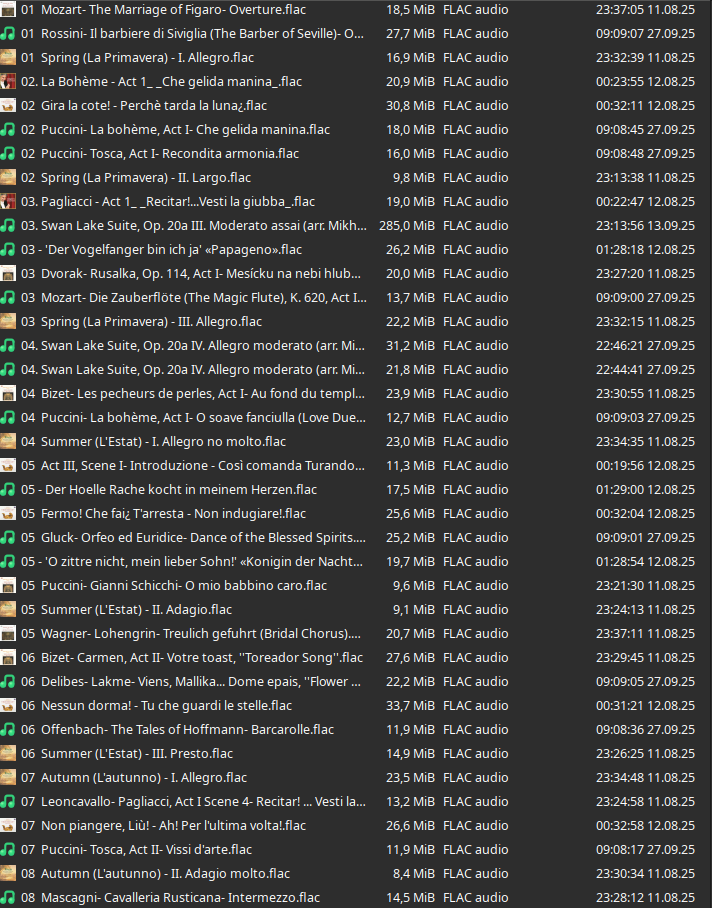Click the 285,0 MiB file size entry
Screen dimensions: 712x908
[x=407, y=225]
